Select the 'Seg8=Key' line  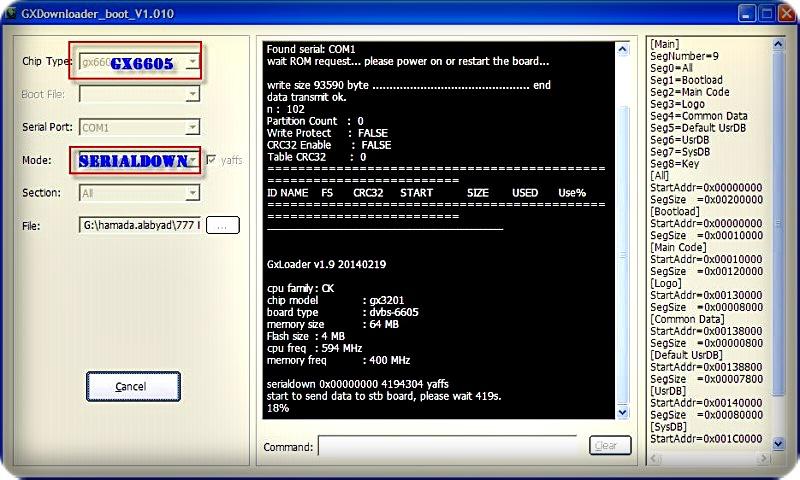(x=674, y=164)
